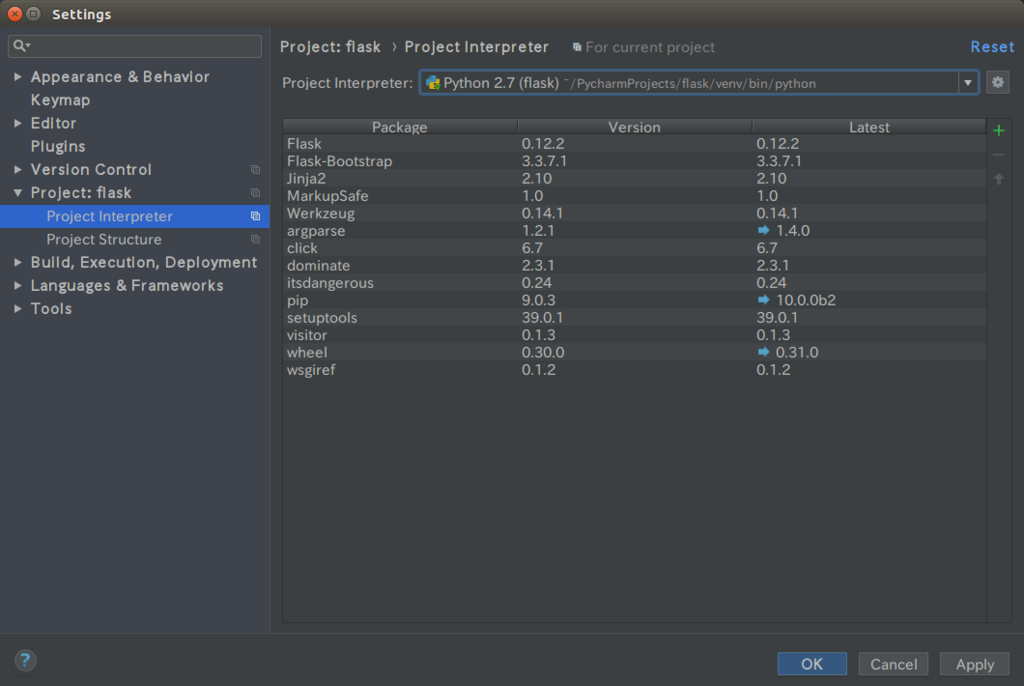Open the Python 2.7 (flask) interpreter combo box
This screenshot has width=1024, height=686.
[x=699, y=83]
